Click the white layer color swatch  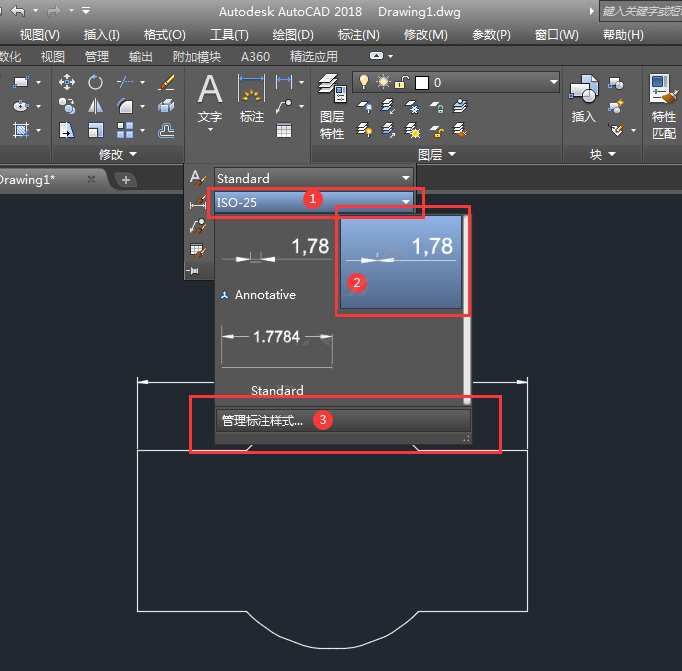click(x=422, y=82)
